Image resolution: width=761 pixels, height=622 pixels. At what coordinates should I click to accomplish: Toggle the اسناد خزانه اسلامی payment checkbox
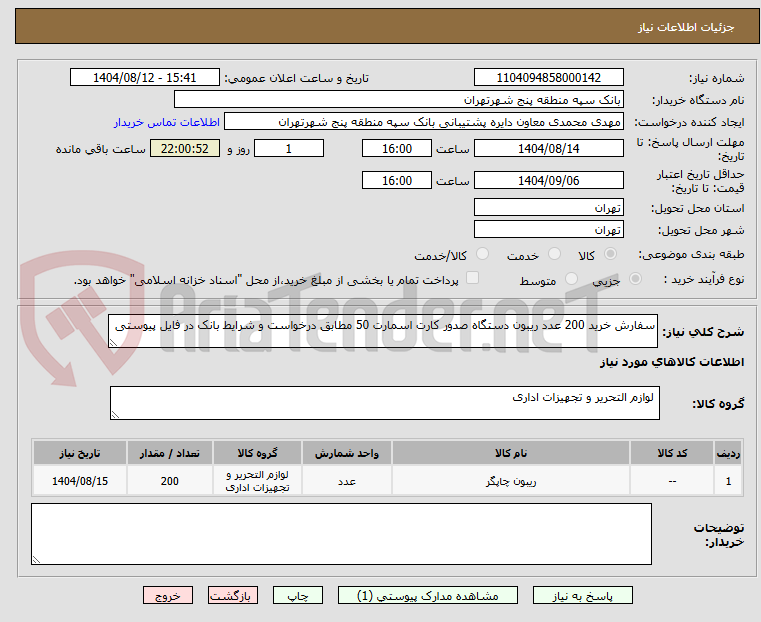point(472,278)
